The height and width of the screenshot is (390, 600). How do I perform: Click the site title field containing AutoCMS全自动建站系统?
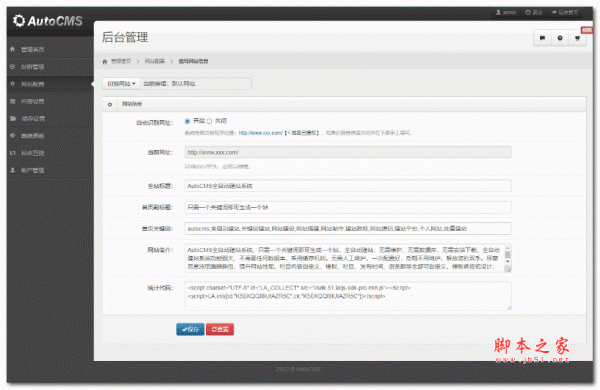(x=348, y=186)
